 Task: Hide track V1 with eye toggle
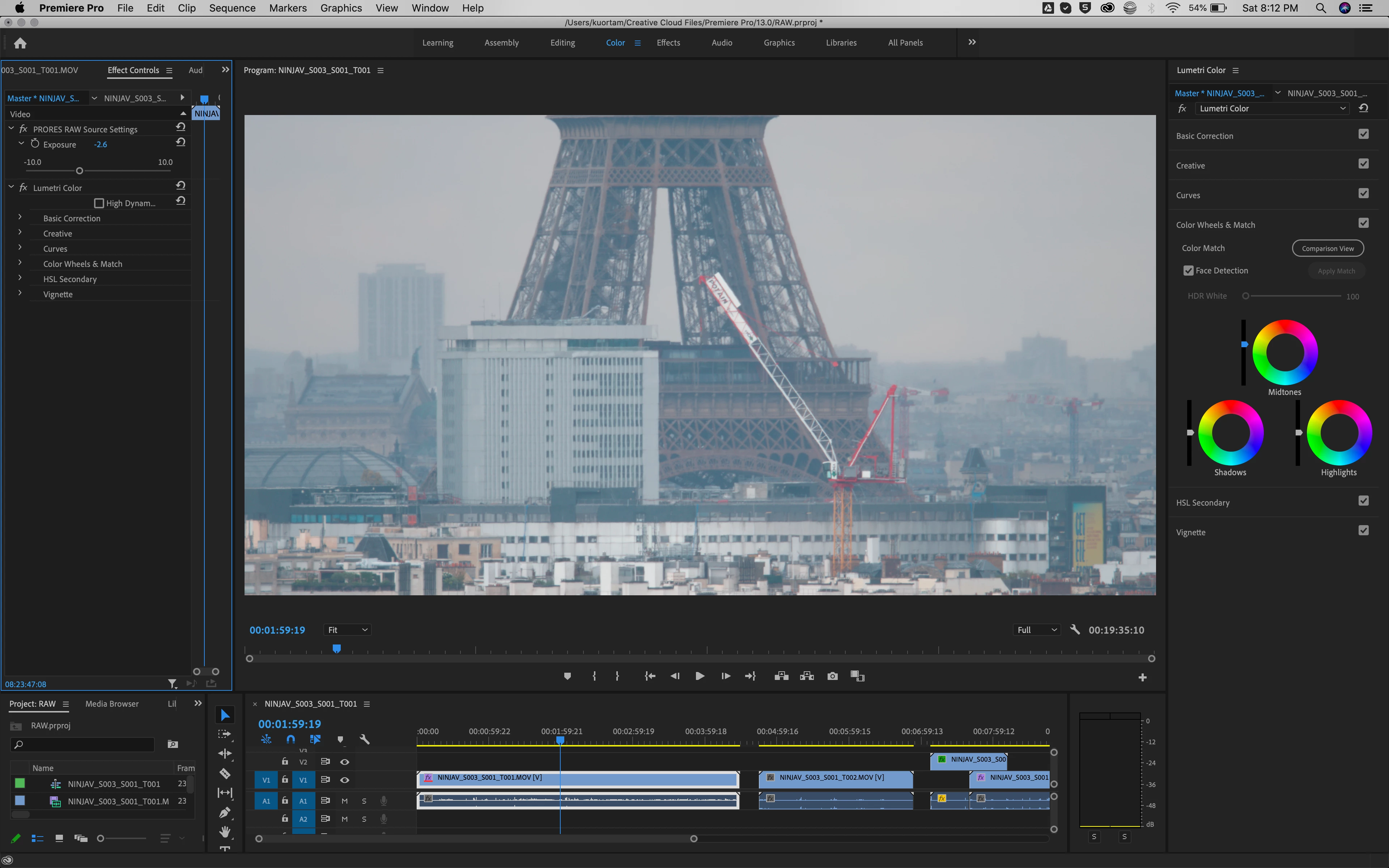point(344,780)
